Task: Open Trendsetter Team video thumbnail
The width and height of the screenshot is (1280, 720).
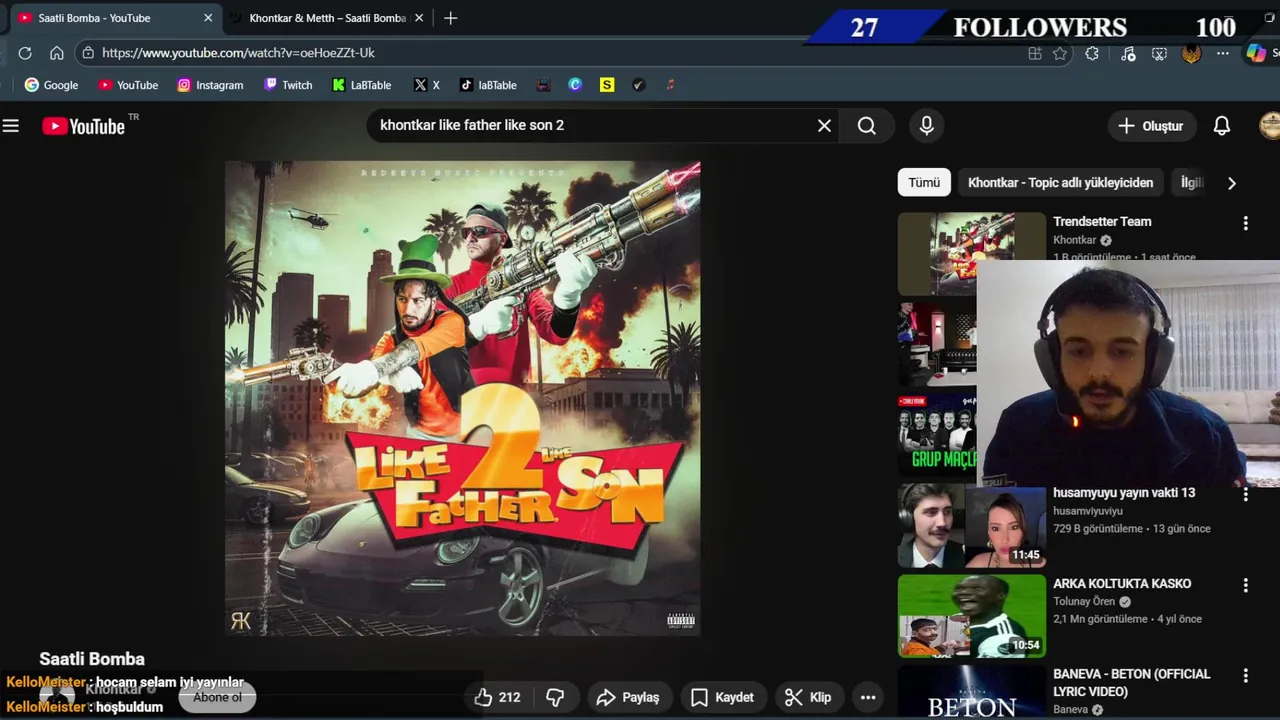Action: click(971, 253)
